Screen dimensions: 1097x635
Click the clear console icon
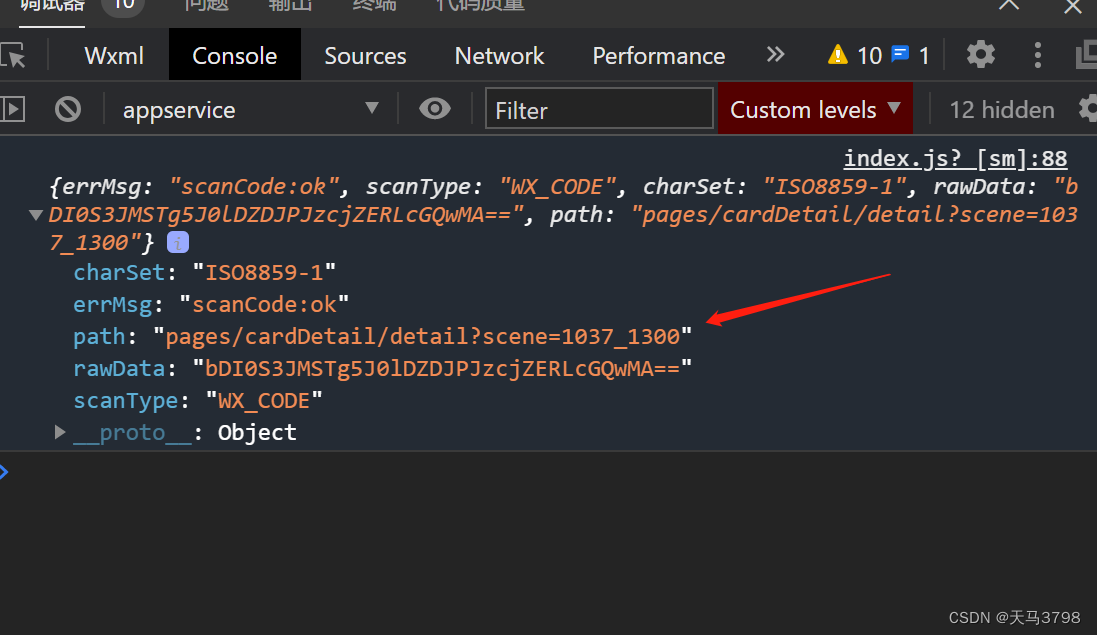[67, 109]
